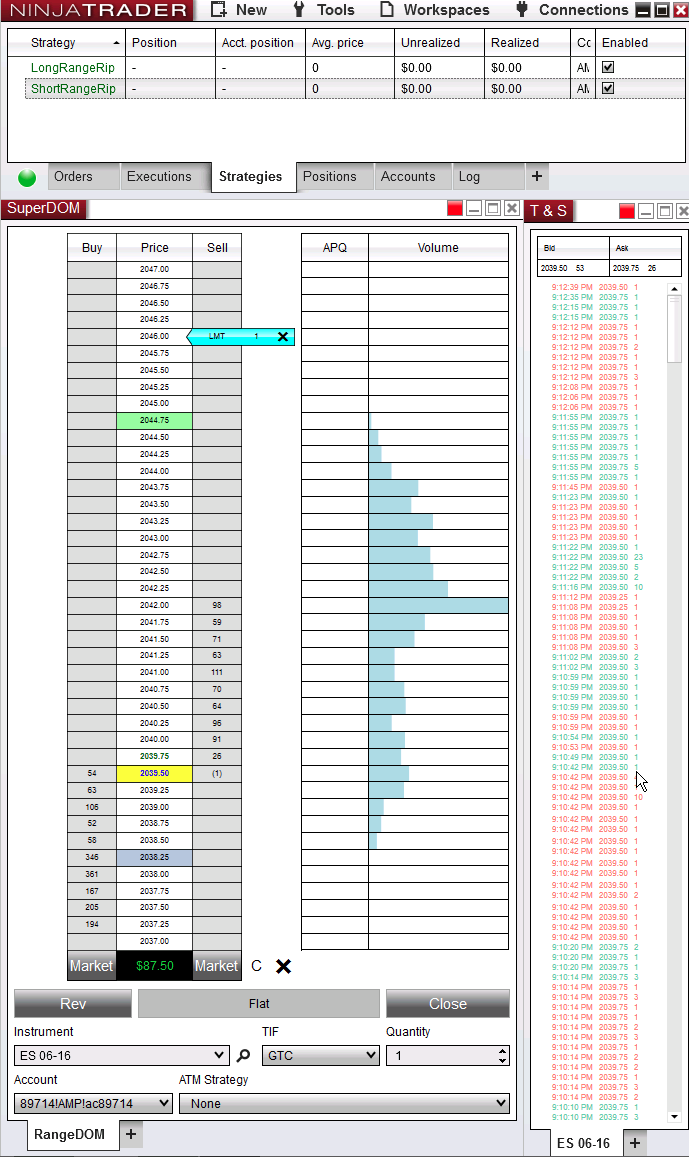The height and width of the screenshot is (1157, 689).
Task: Click the Close position button
Action: click(x=448, y=1004)
